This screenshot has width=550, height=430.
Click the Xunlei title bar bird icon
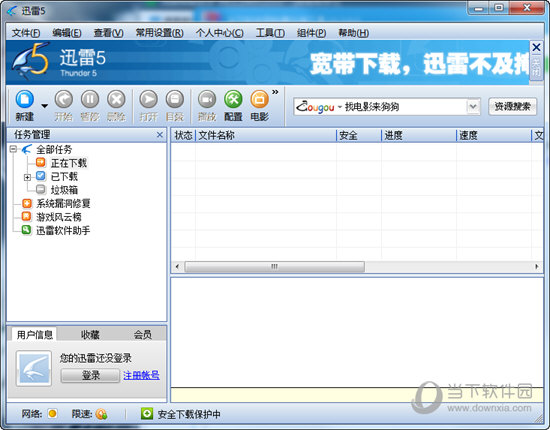click(x=12, y=11)
